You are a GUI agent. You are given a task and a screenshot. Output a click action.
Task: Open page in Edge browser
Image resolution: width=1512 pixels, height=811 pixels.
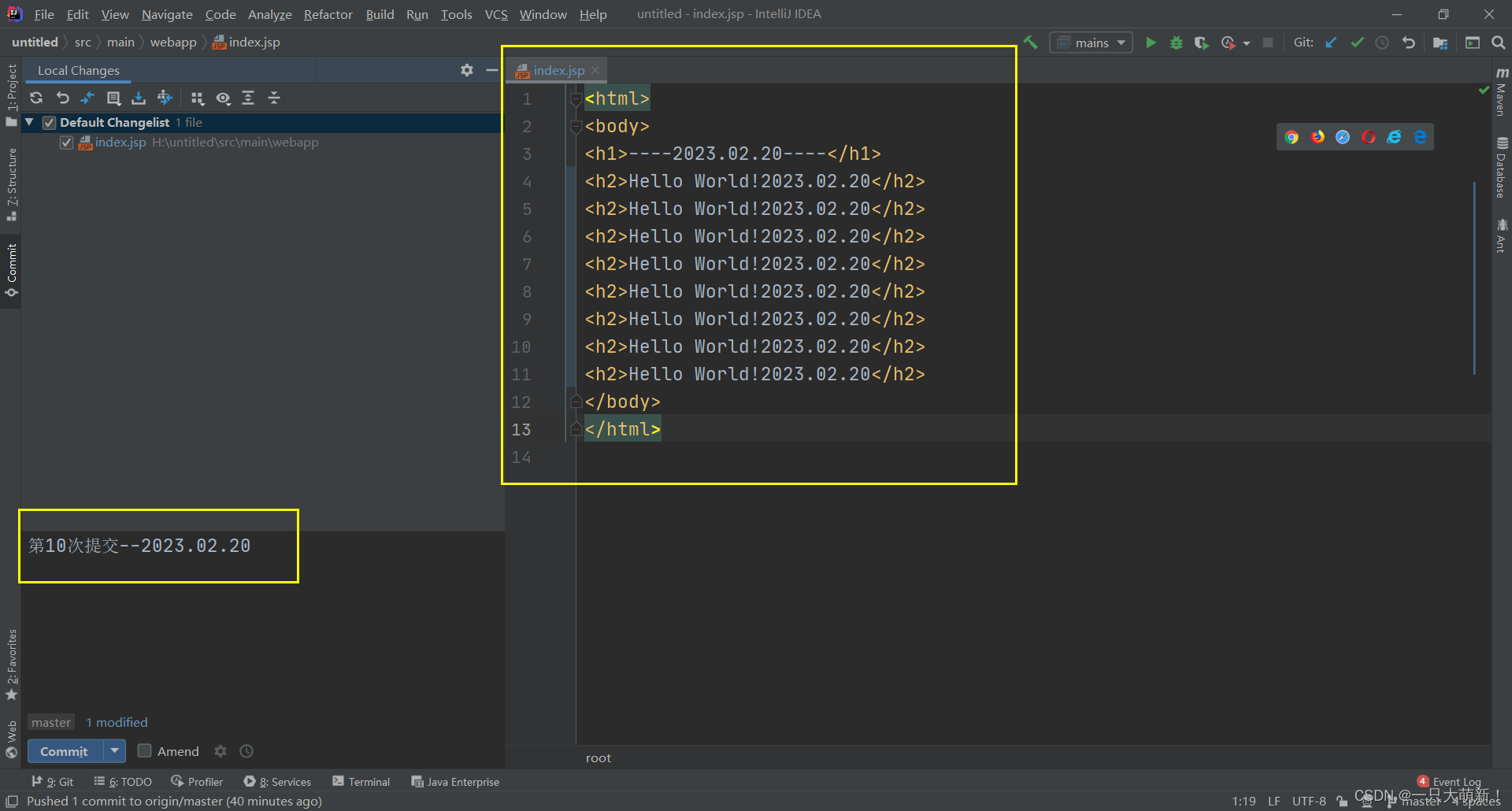1420,137
